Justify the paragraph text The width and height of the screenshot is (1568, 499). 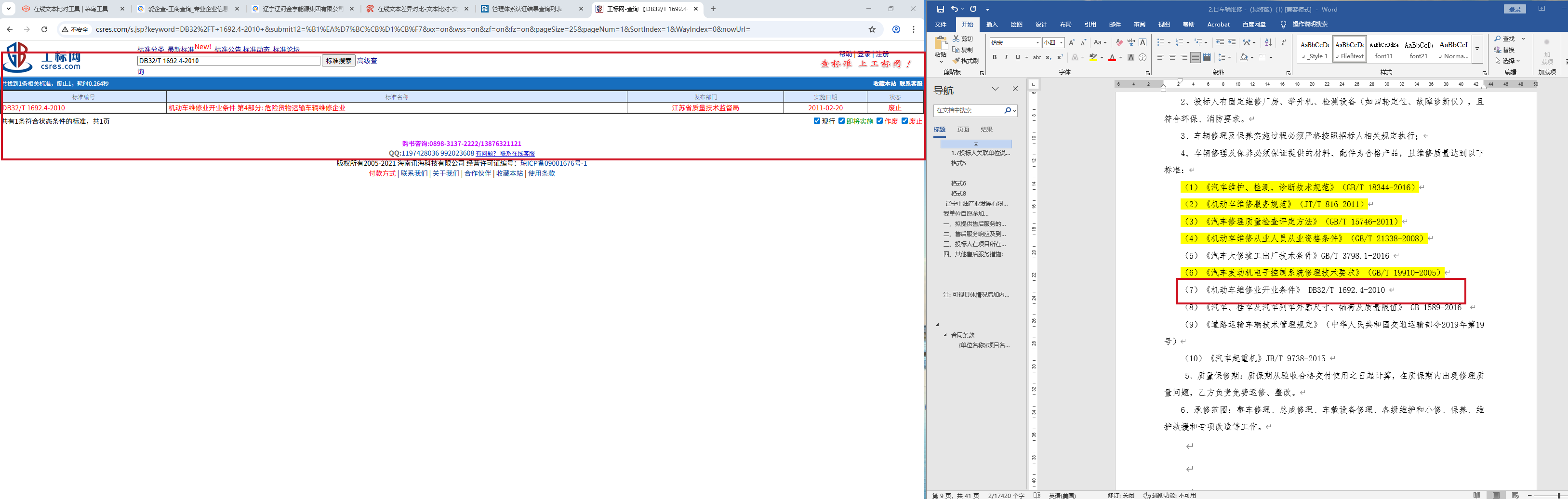point(1196,58)
